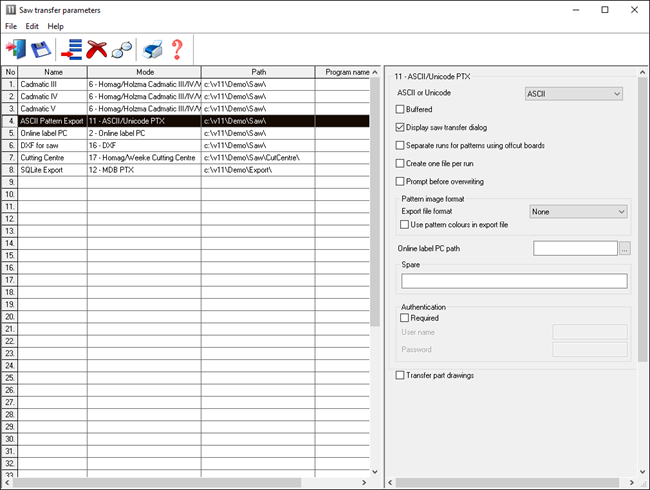Open the File menu

[x=11, y=25]
